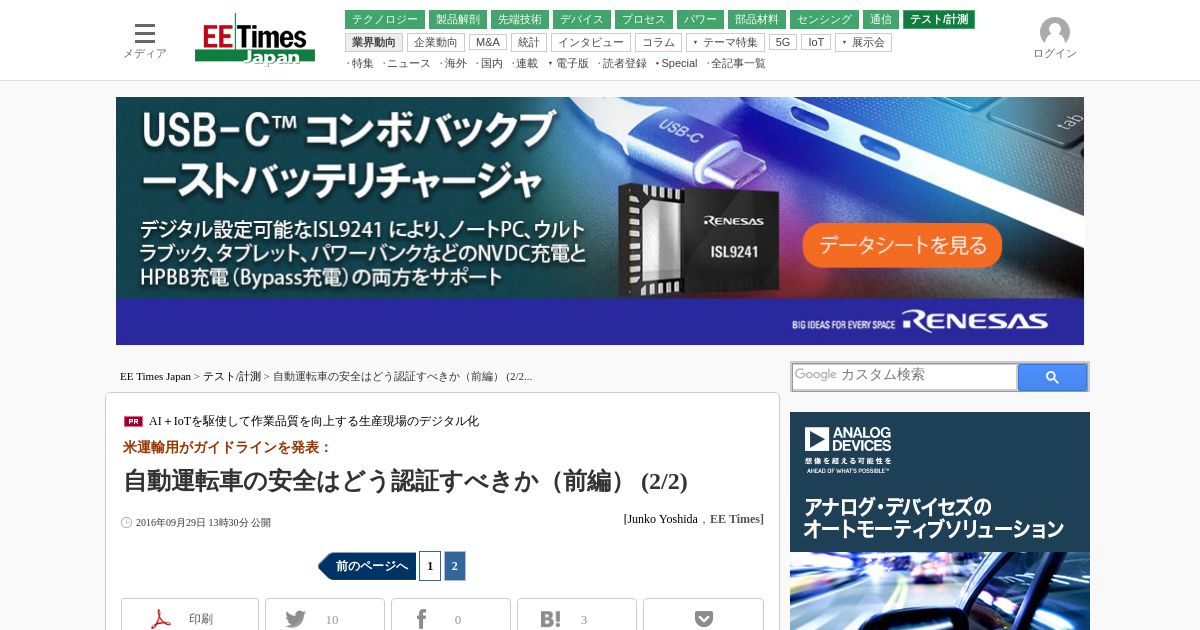Select the 企業動向 submenu item
Image resolution: width=1200 pixels, height=630 pixels.
pos(436,42)
